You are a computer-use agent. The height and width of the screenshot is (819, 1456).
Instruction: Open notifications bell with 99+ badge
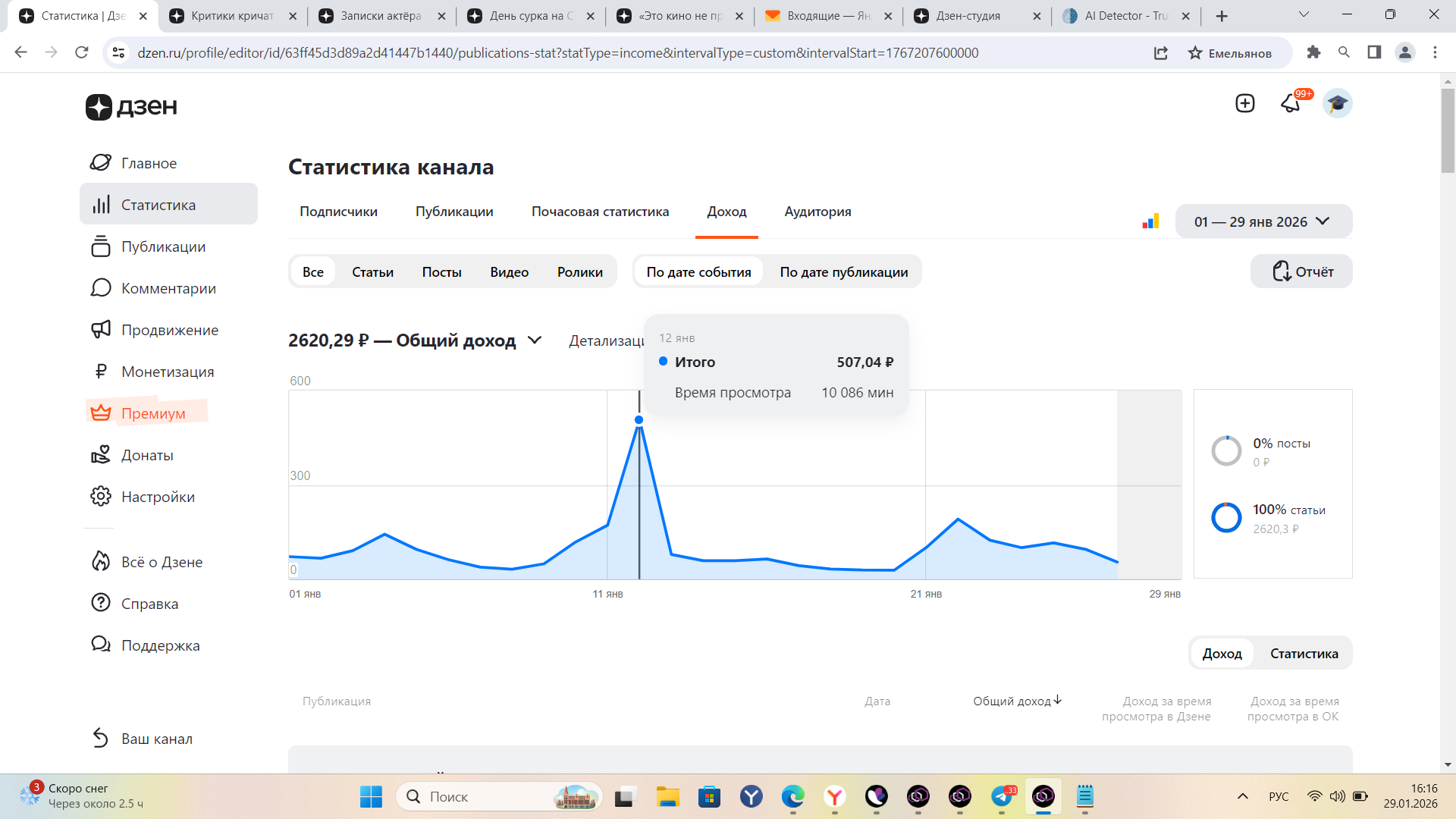click(1291, 103)
